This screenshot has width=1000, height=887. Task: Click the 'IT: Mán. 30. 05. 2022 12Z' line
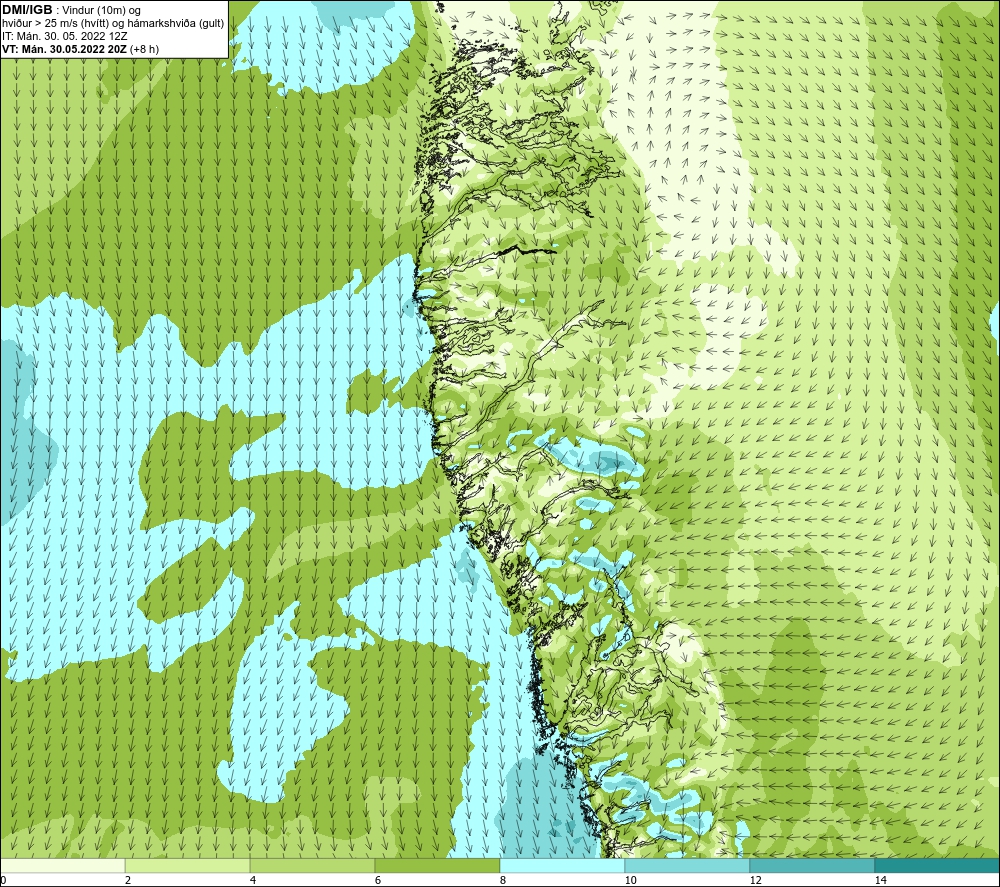[64, 36]
